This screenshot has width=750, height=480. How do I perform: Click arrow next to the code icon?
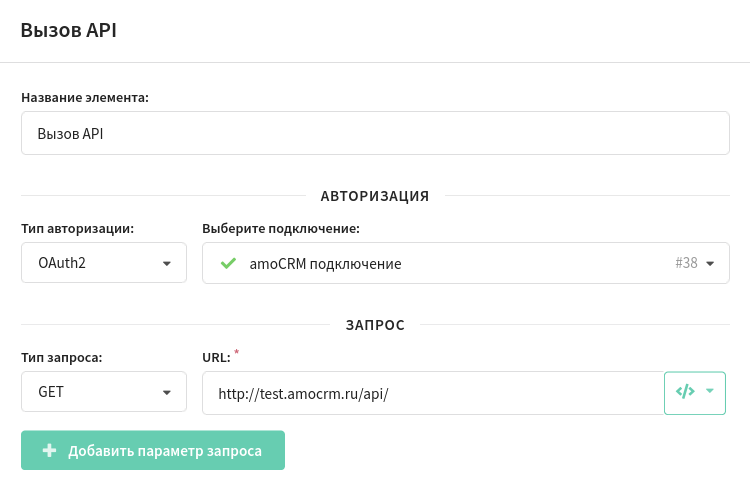click(710, 391)
